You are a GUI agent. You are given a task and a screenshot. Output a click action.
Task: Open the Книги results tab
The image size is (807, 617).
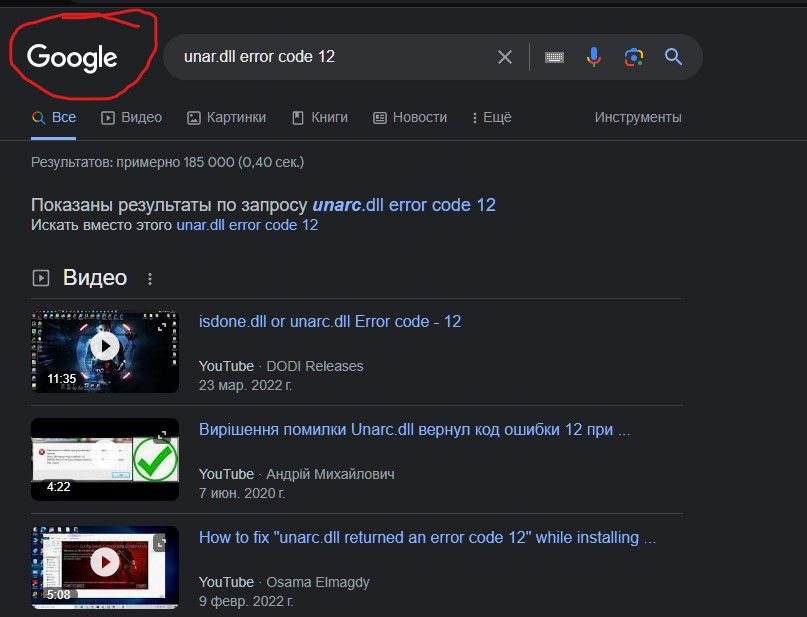(x=320, y=117)
